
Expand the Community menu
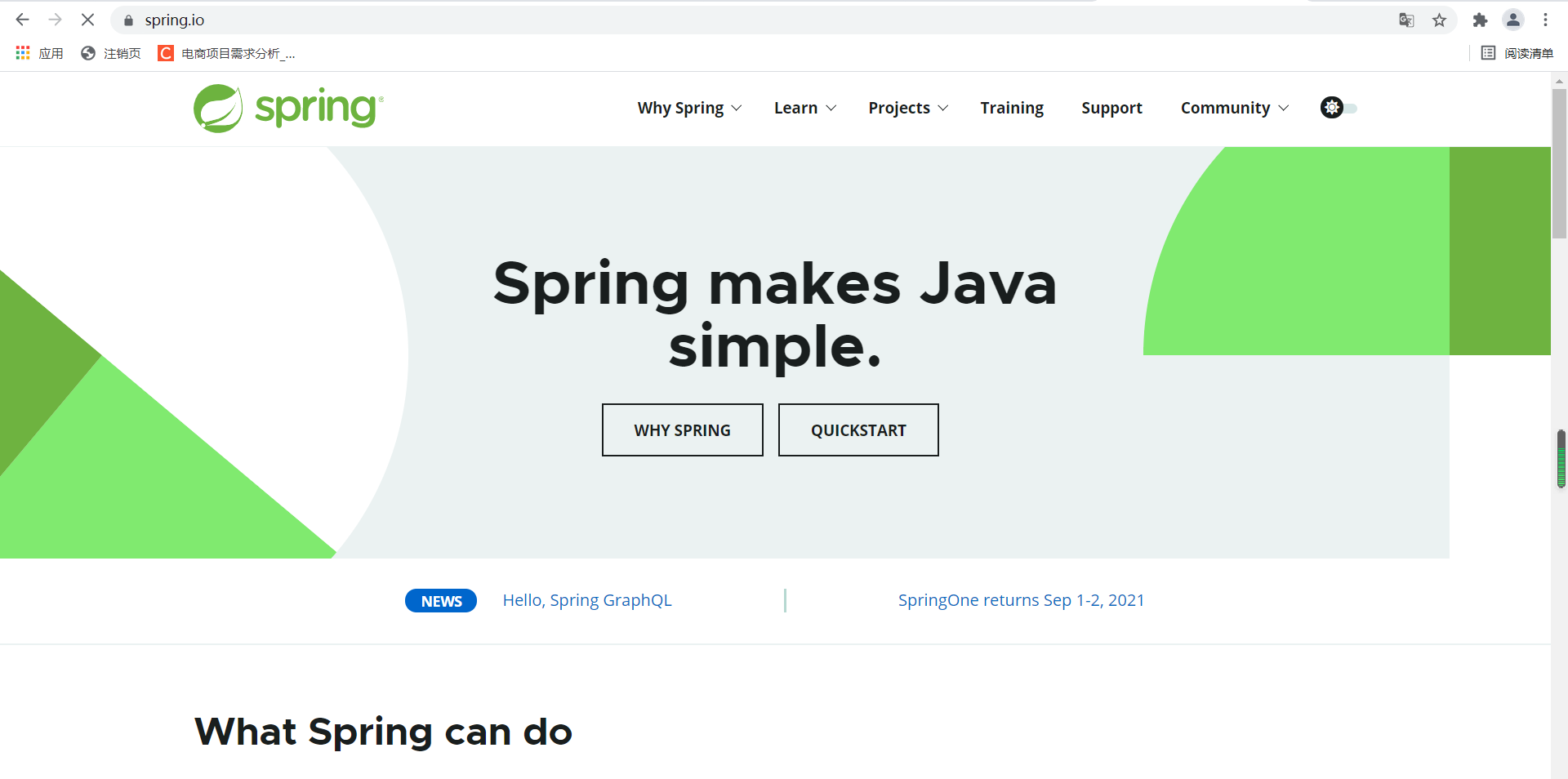tap(1235, 108)
